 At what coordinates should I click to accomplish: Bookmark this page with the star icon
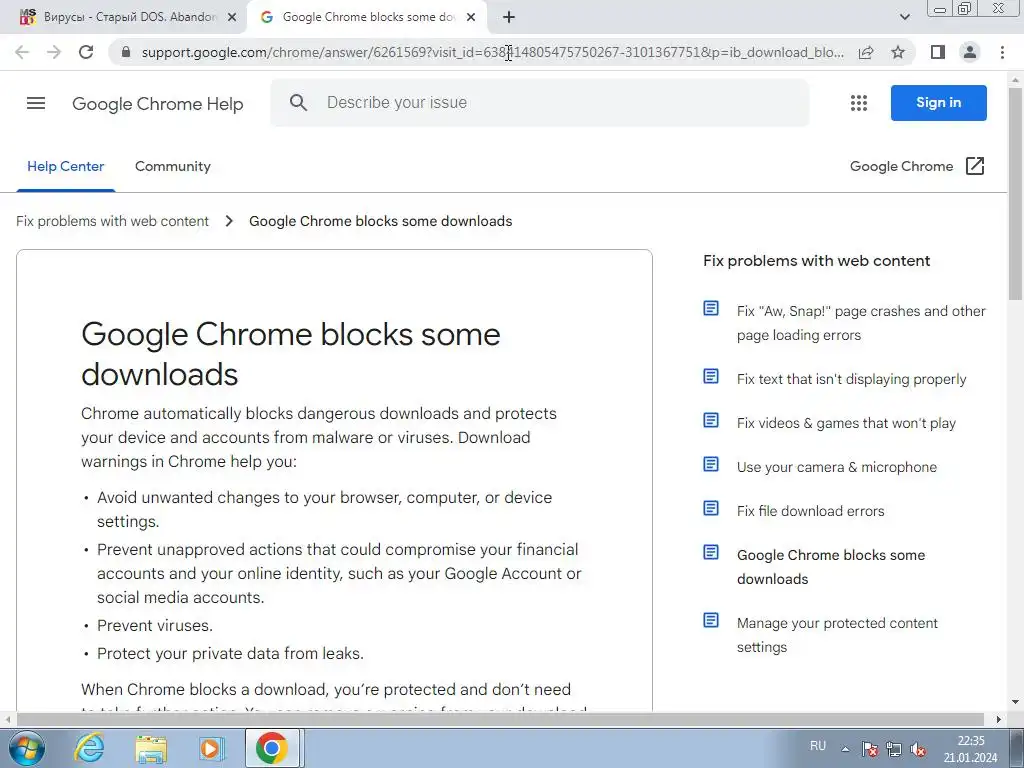898,52
